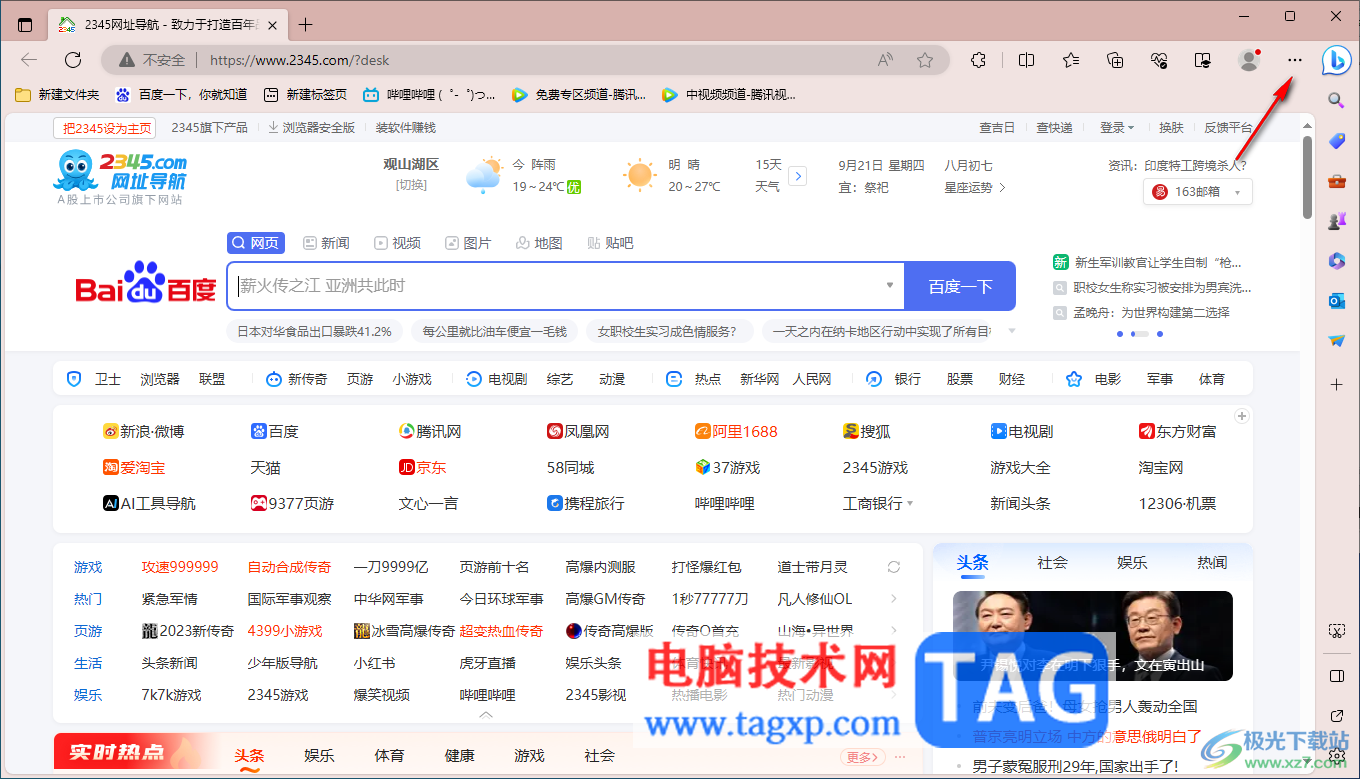The height and width of the screenshot is (779, 1360).
Task: Open the sidebar Games chess icon
Action: (x=1337, y=221)
